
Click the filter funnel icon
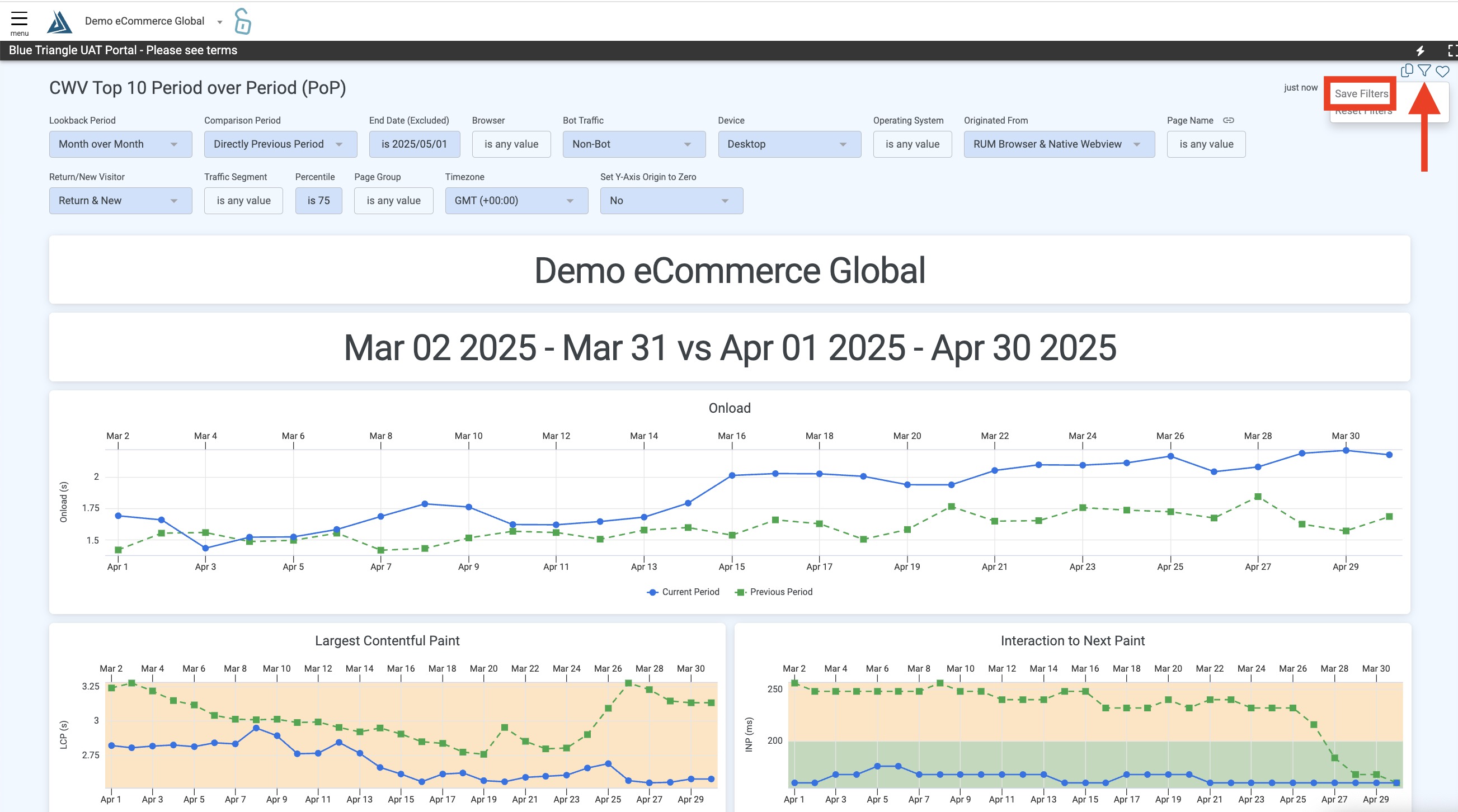click(x=1424, y=70)
